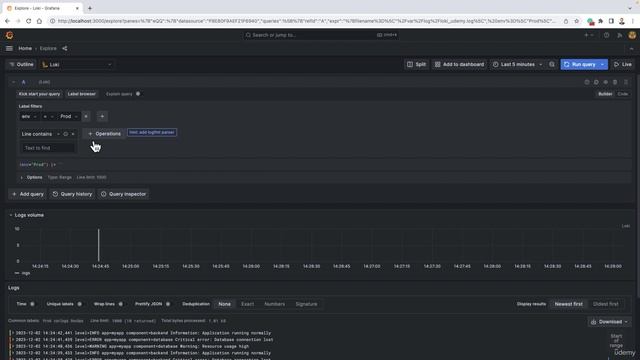Open query A help icon in row header
This screenshot has height=360, width=640.
click(587, 82)
